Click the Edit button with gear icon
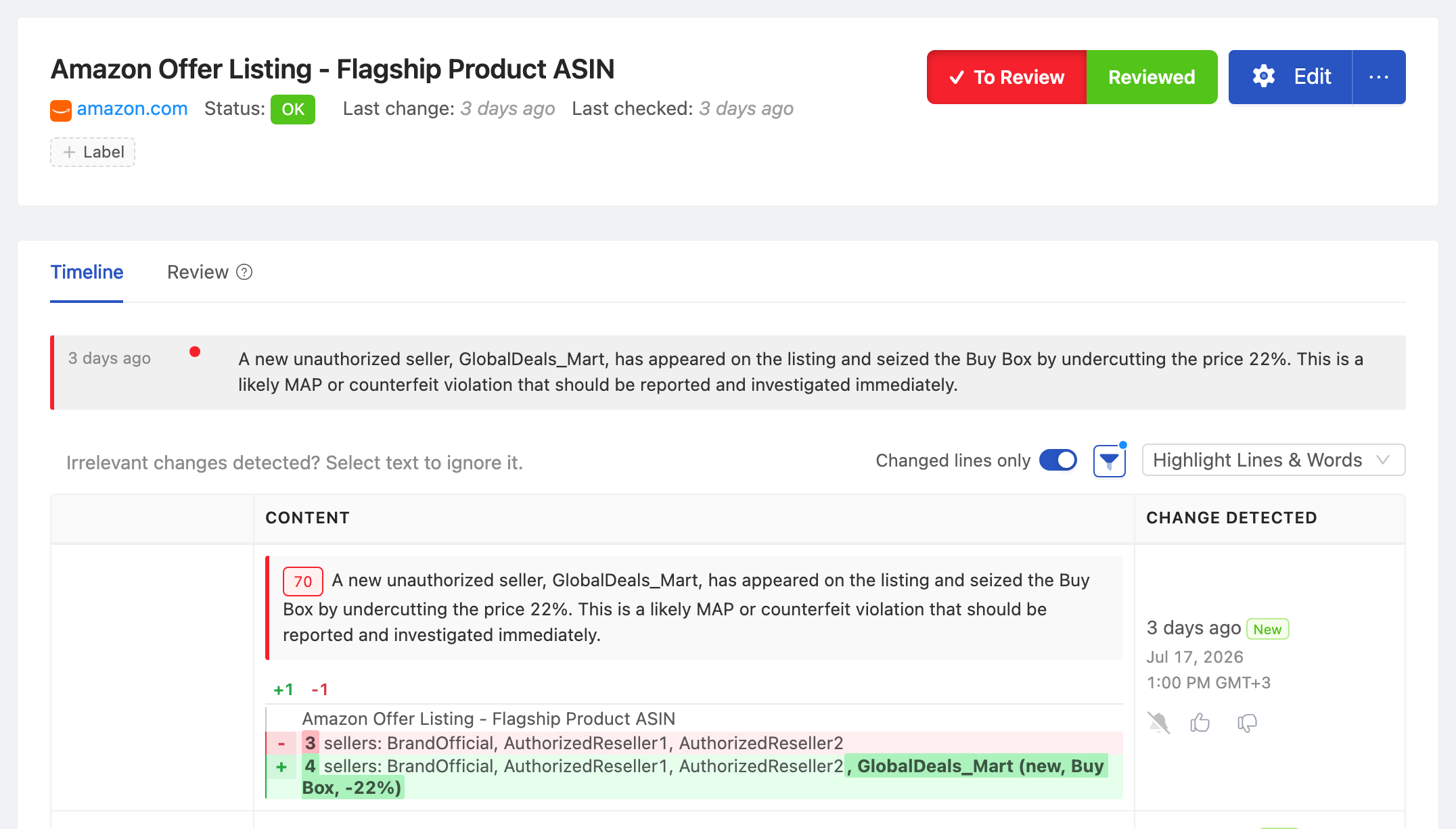 click(x=1290, y=77)
